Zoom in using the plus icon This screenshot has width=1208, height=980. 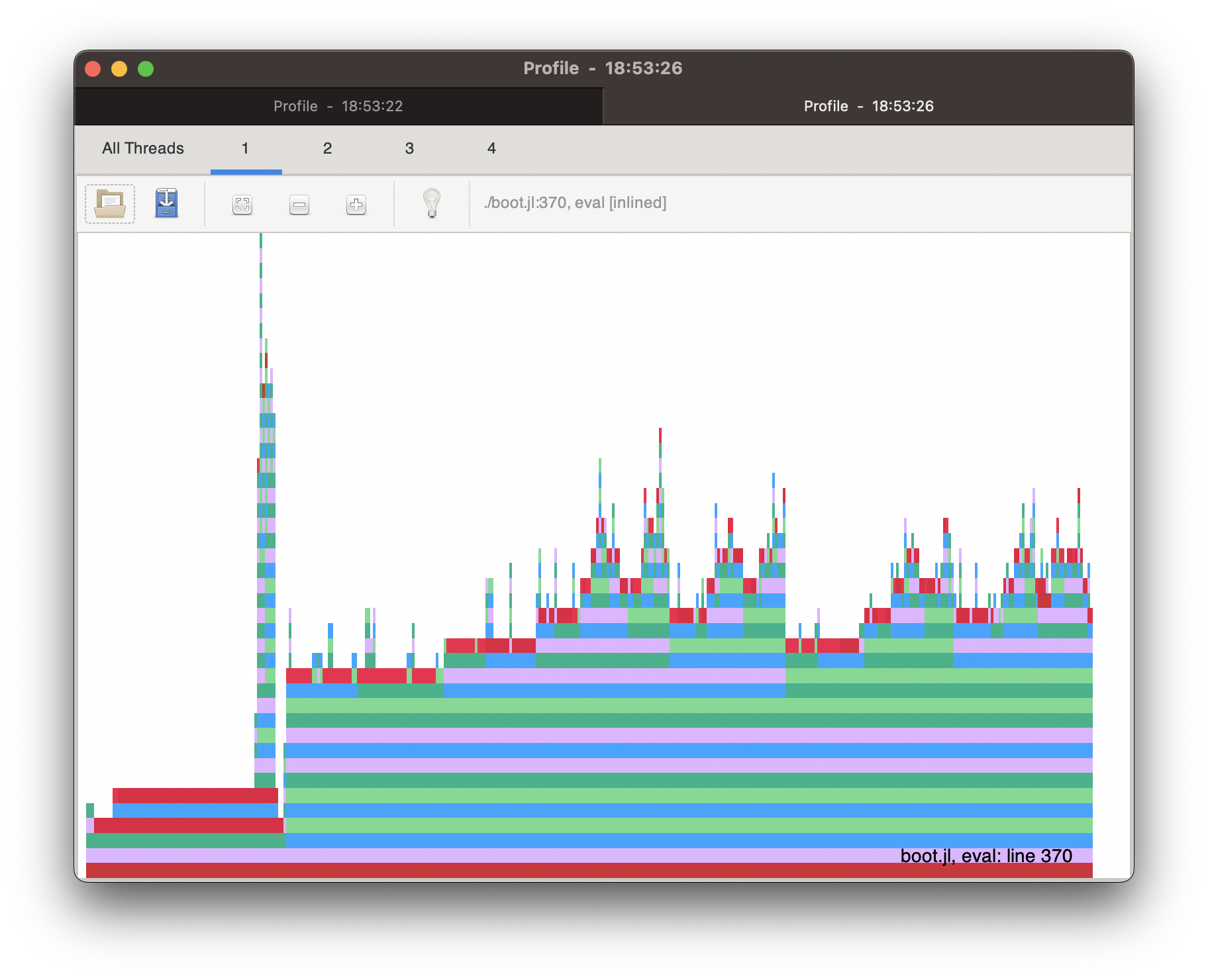click(x=356, y=205)
